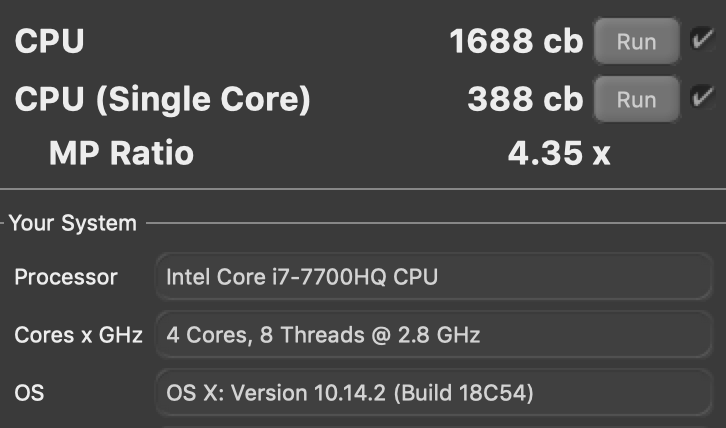Run the multi-core CPU benchmark
This screenshot has width=726, height=428.
click(636, 42)
